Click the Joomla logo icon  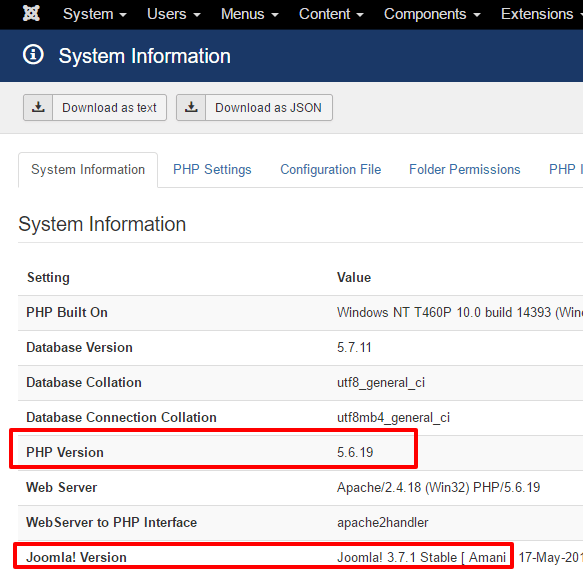(x=31, y=14)
